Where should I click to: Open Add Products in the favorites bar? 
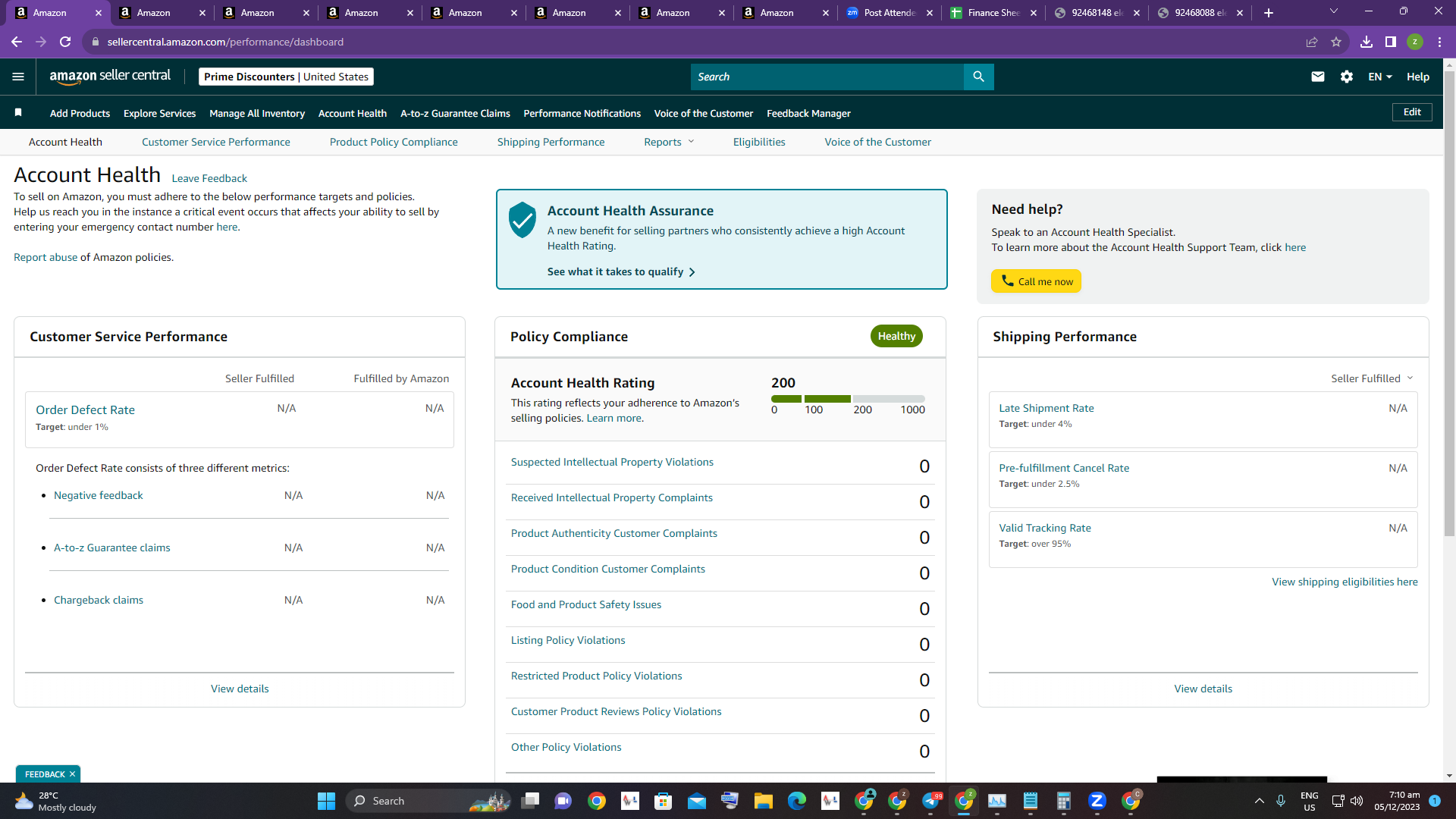pos(80,113)
